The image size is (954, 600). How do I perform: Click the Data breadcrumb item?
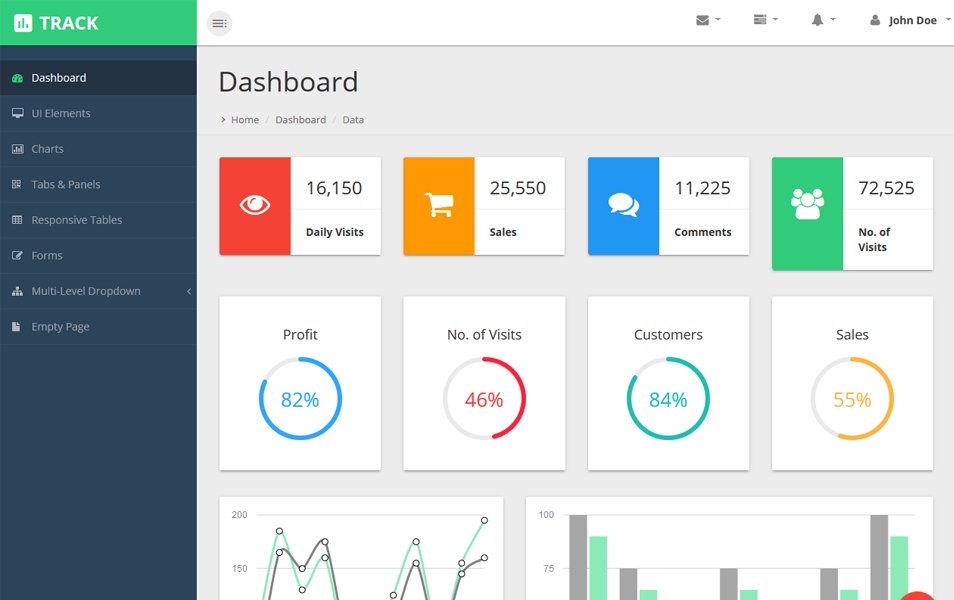pos(353,120)
